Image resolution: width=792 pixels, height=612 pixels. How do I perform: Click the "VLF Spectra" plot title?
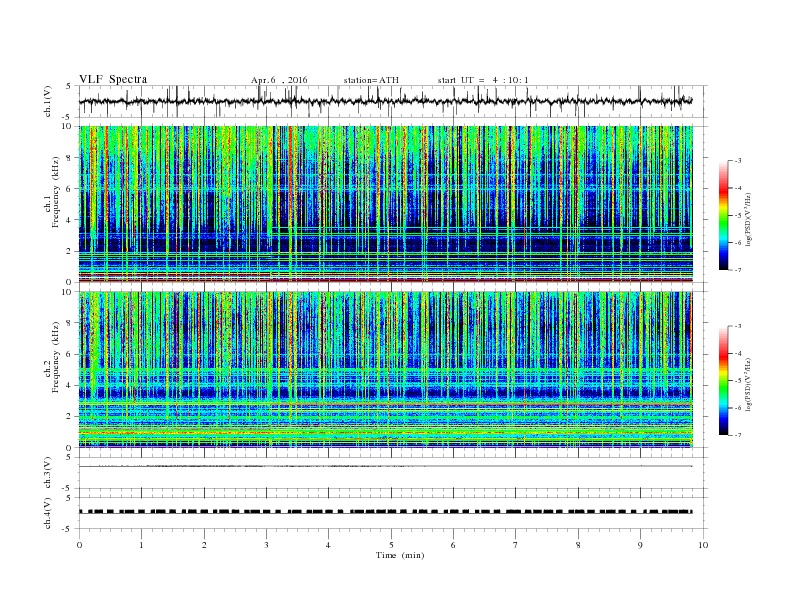click(113, 79)
